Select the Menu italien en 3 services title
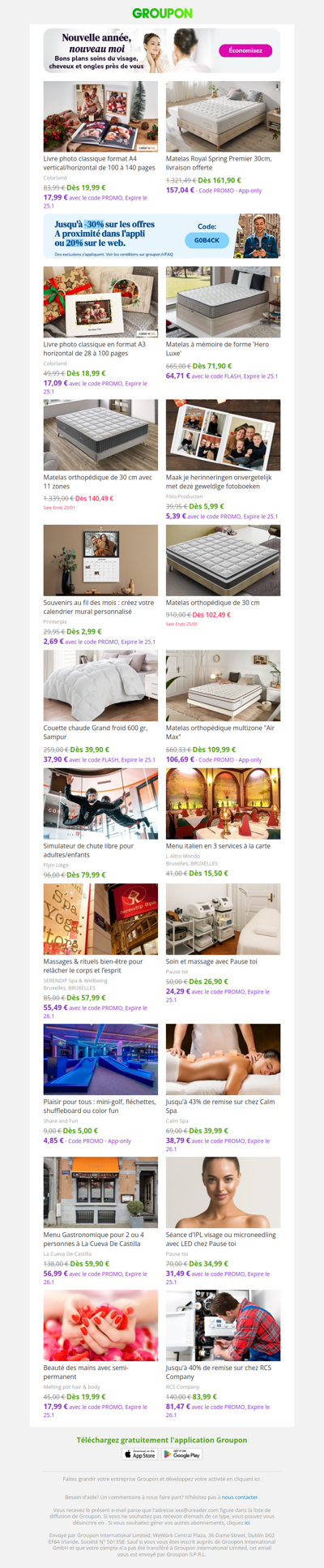The height and width of the screenshot is (1568, 324). click(218, 846)
